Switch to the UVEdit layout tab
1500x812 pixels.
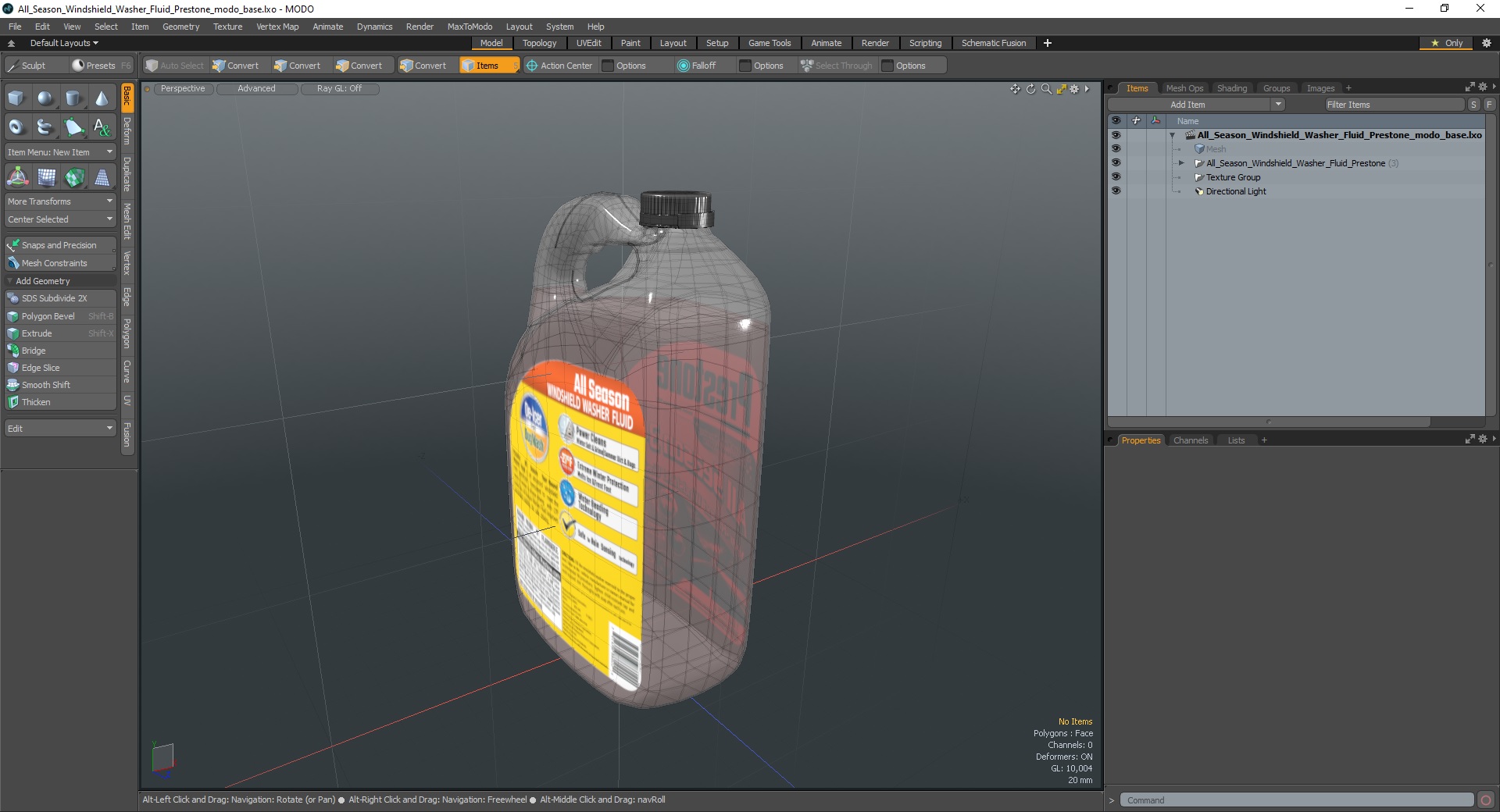pyautogui.click(x=588, y=43)
